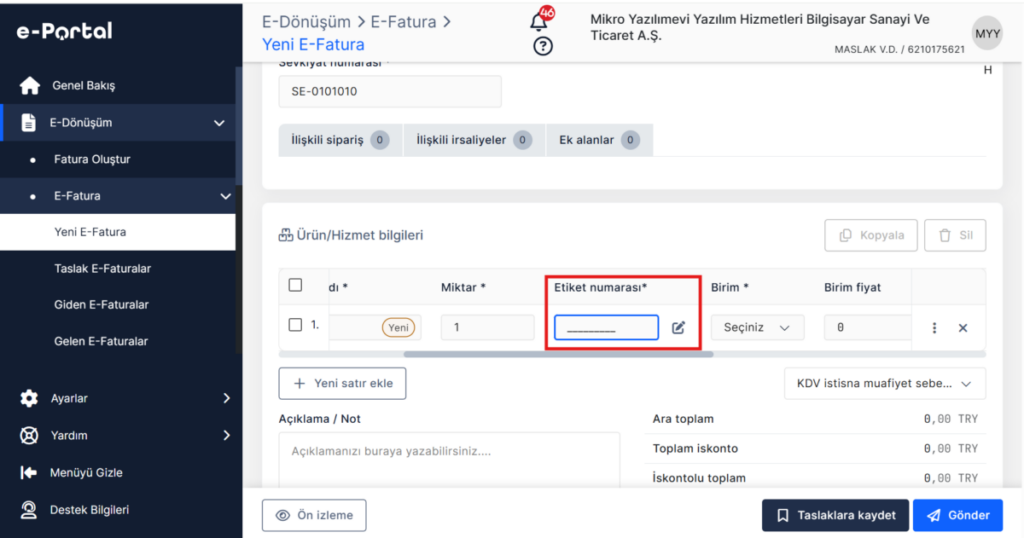This screenshot has height=538, width=1024.
Task: Open Fatura Oluştur menu item
Action: pyautogui.click(x=92, y=159)
